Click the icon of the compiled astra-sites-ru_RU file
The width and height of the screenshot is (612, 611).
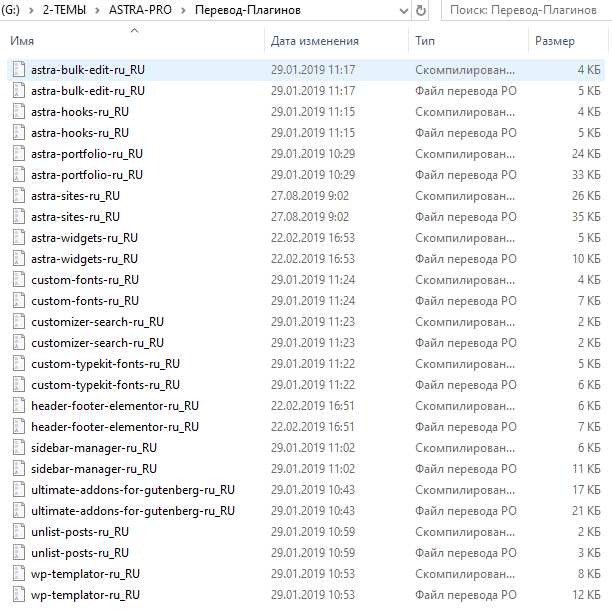point(19,196)
